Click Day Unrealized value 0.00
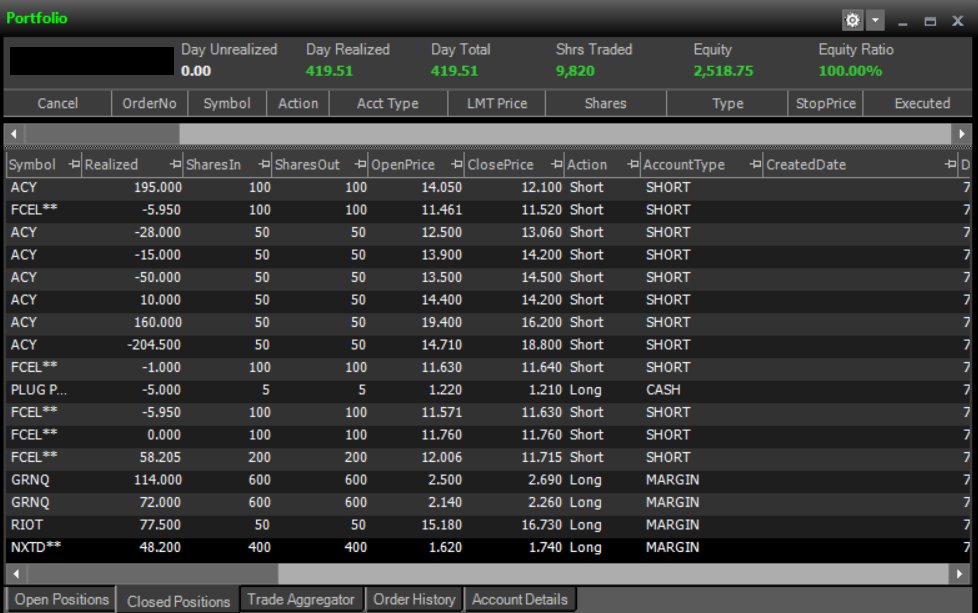This screenshot has width=978, height=613. 196,71
